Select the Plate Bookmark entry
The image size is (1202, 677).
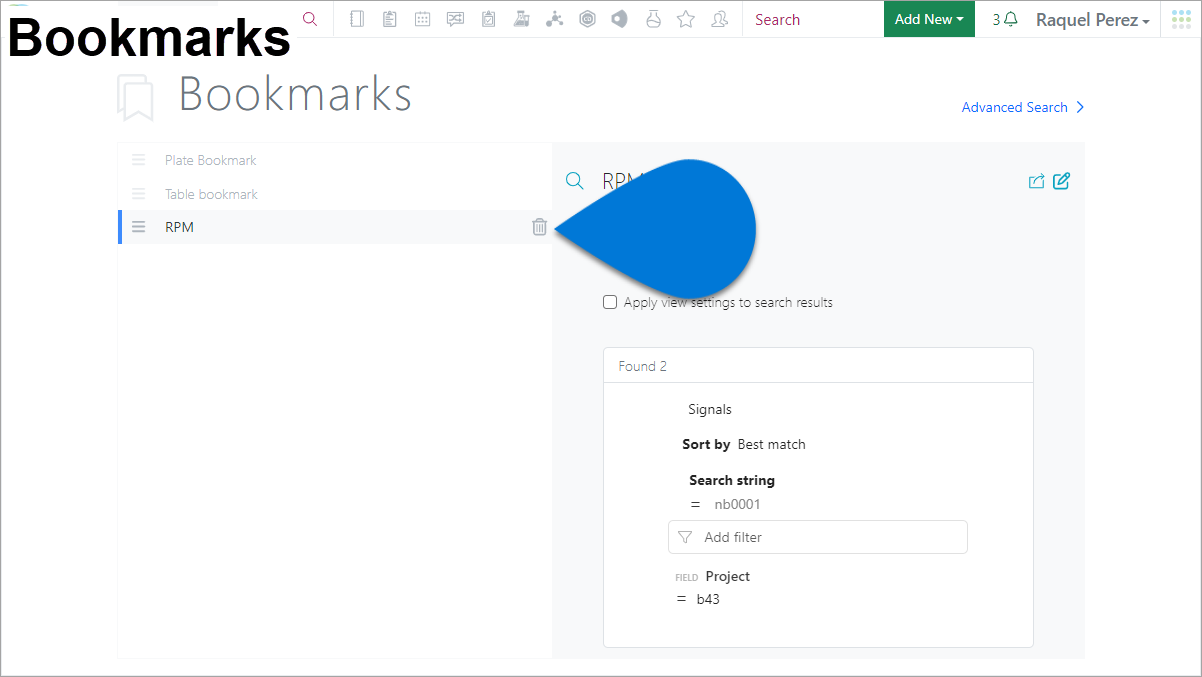pos(335,160)
